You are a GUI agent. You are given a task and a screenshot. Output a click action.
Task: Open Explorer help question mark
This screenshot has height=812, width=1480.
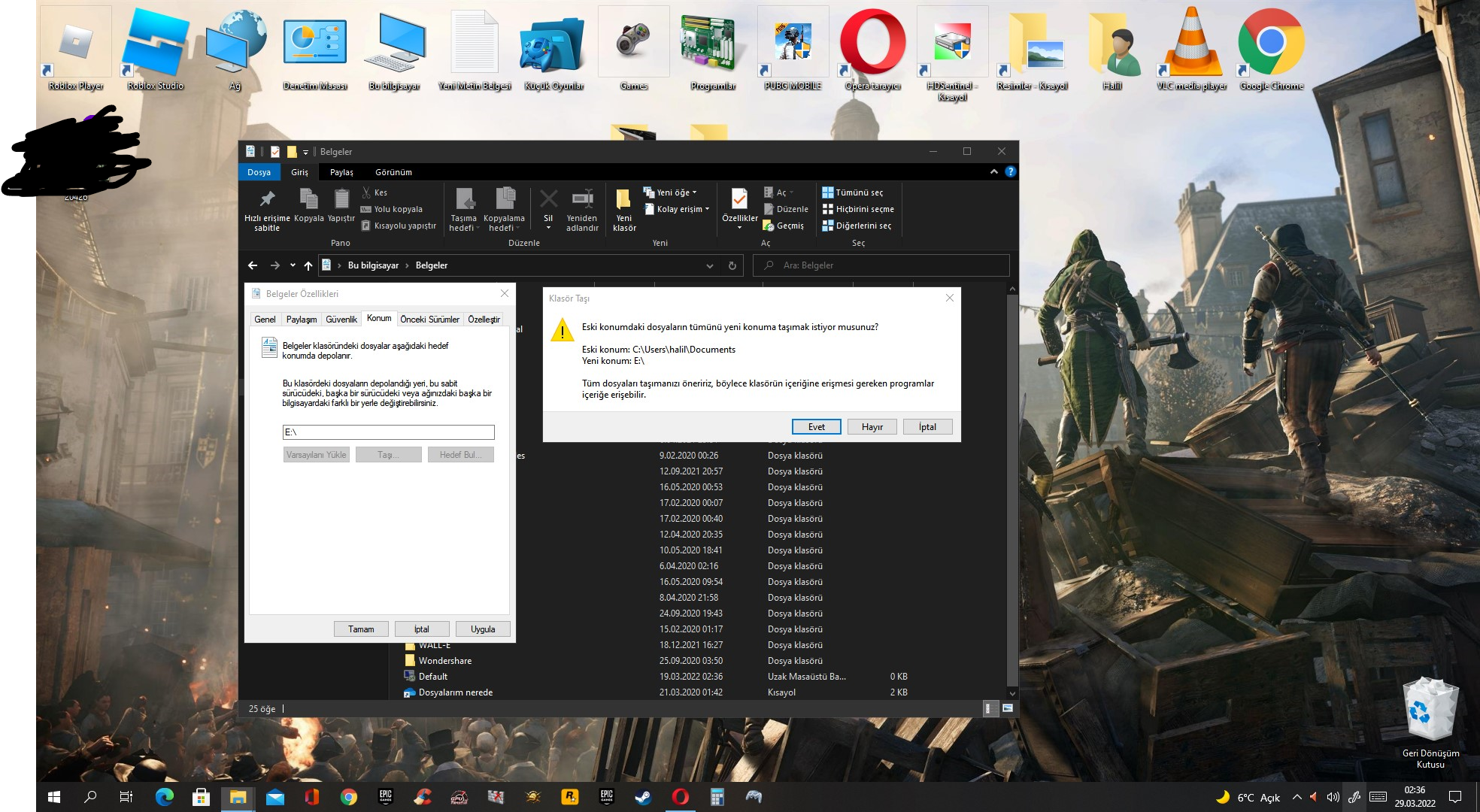click(x=1010, y=171)
